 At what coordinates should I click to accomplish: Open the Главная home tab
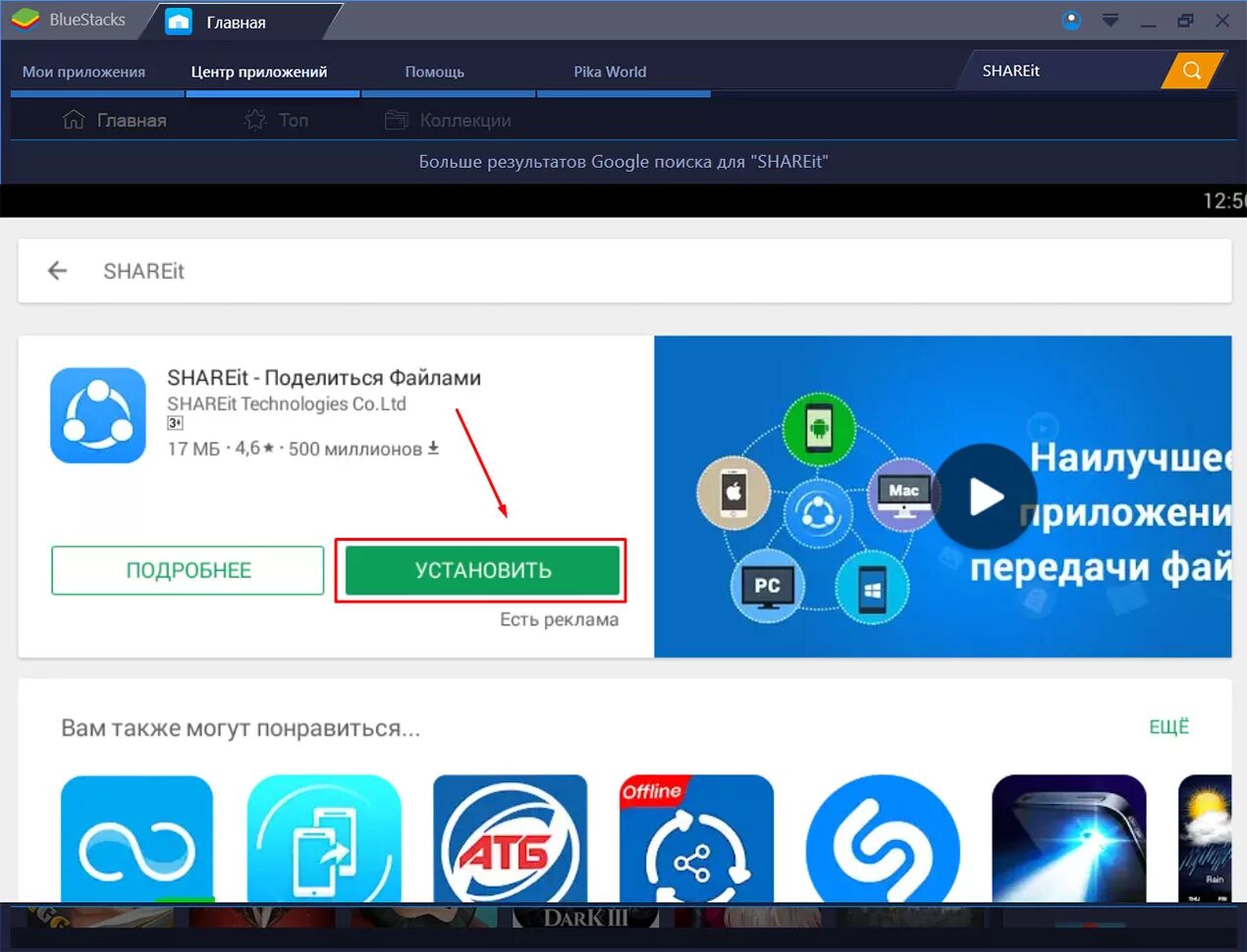pos(236,22)
